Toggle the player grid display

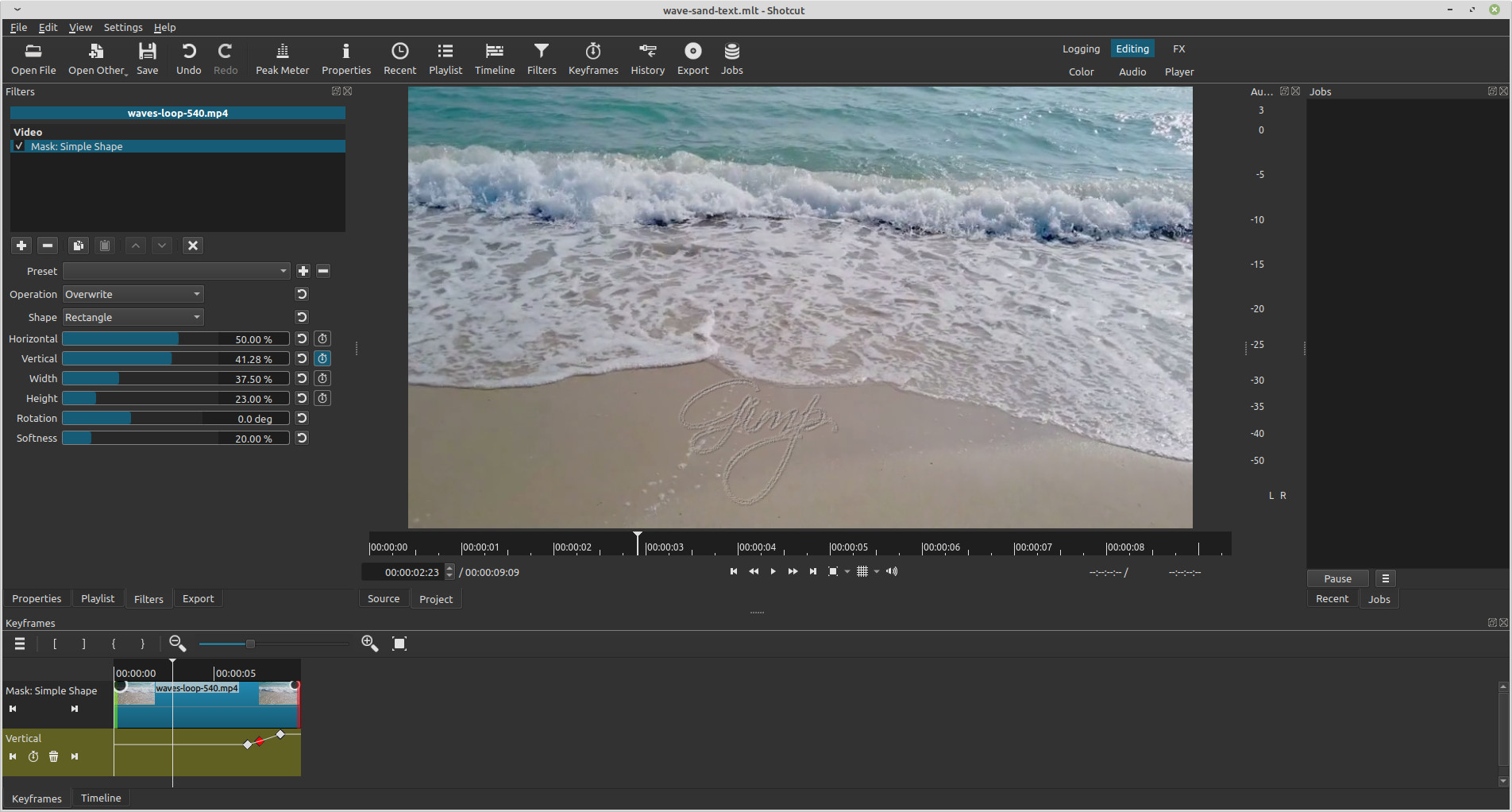862,571
